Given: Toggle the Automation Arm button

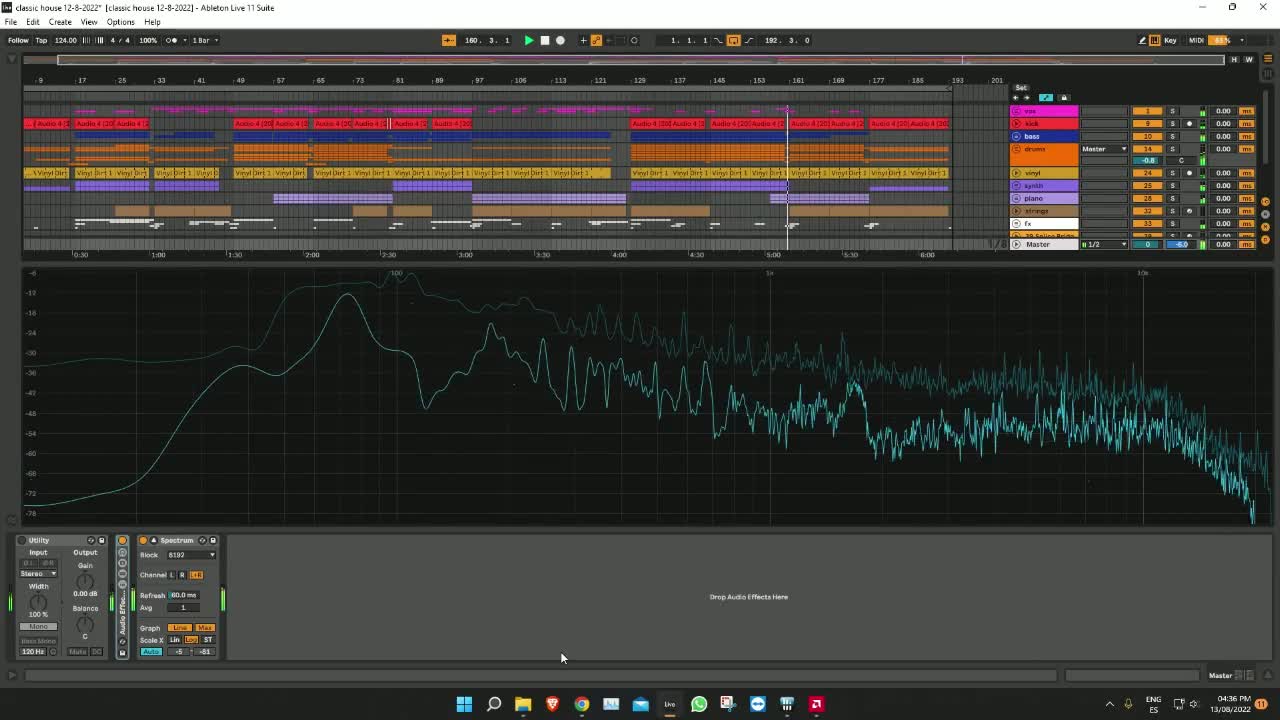Looking at the screenshot, I should click(596, 40).
